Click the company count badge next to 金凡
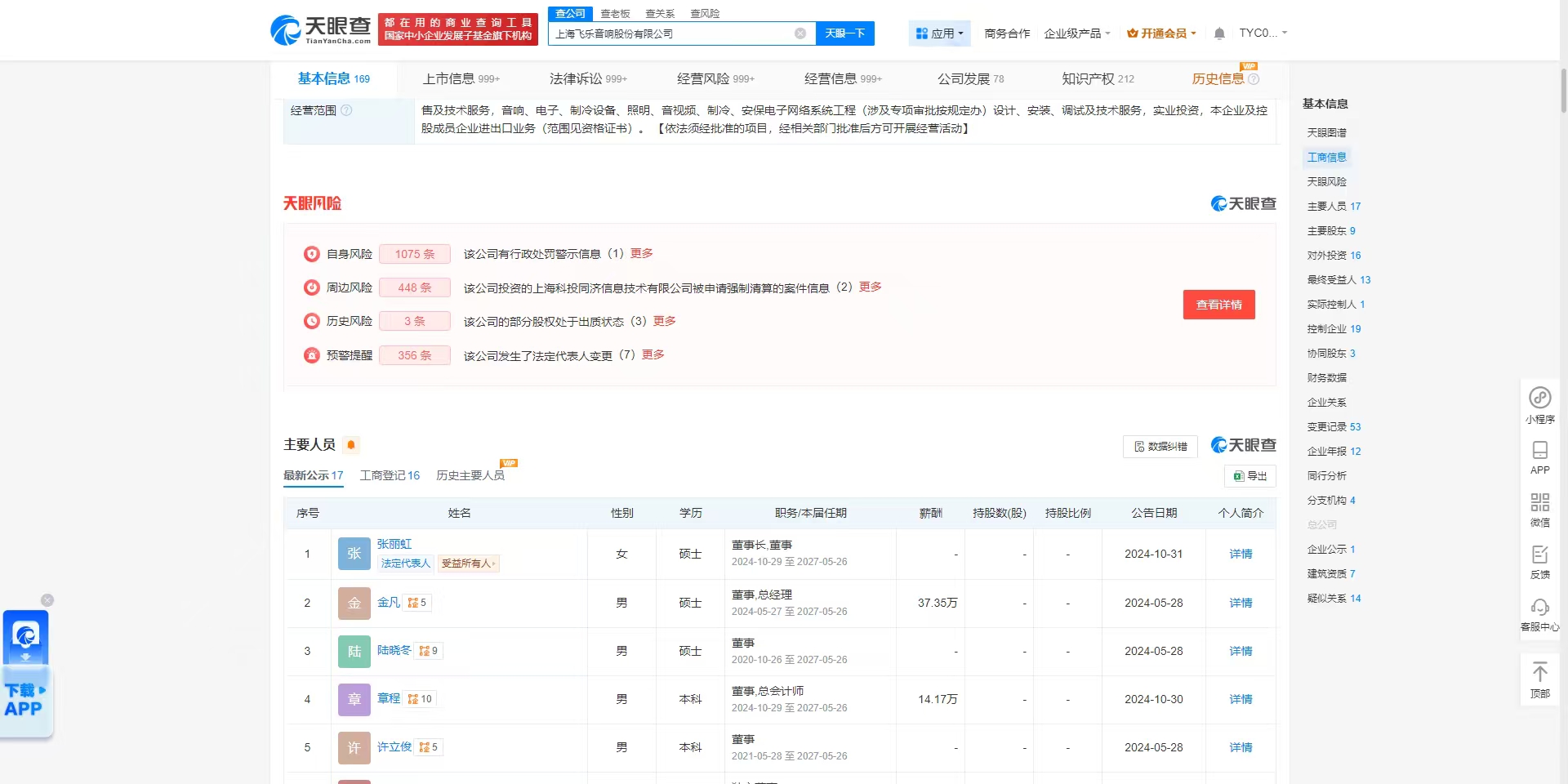 417,603
